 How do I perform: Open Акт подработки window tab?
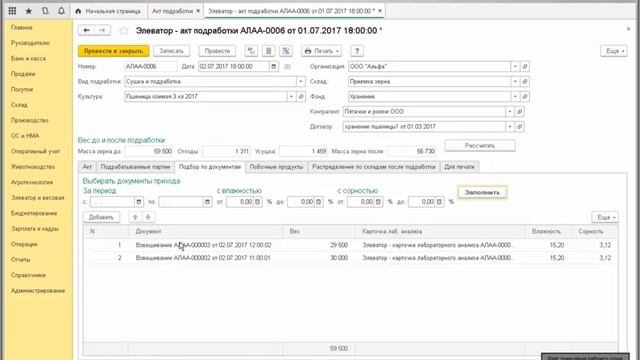coord(172,11)
